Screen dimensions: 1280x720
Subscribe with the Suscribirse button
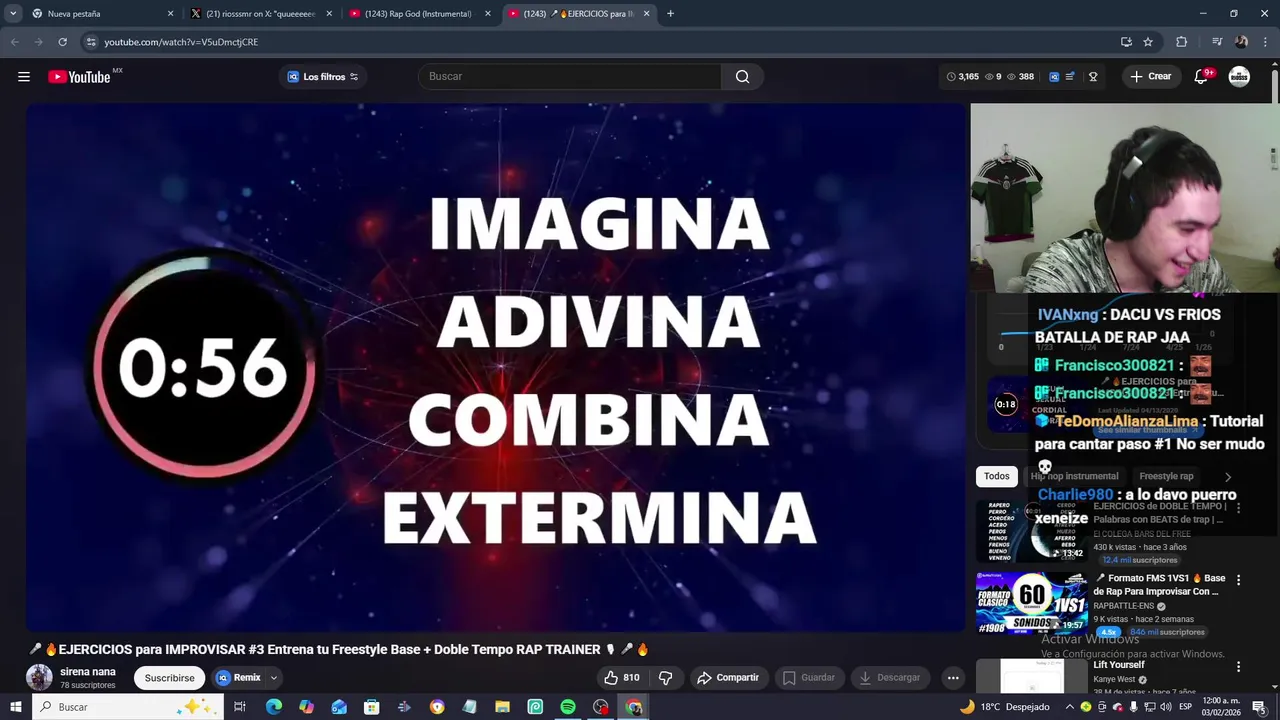point(169,678)
